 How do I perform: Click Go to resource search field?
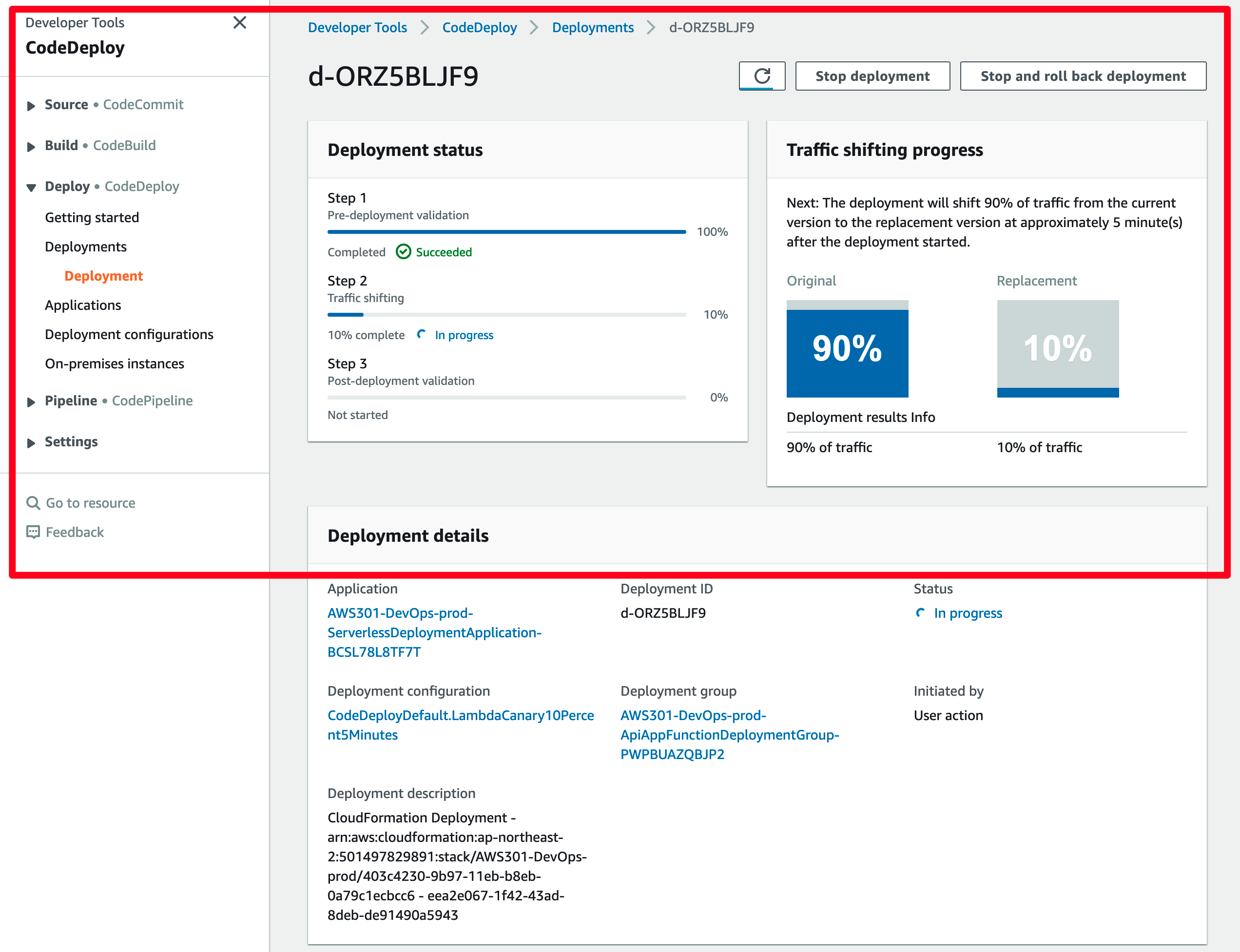click(90, 503)
